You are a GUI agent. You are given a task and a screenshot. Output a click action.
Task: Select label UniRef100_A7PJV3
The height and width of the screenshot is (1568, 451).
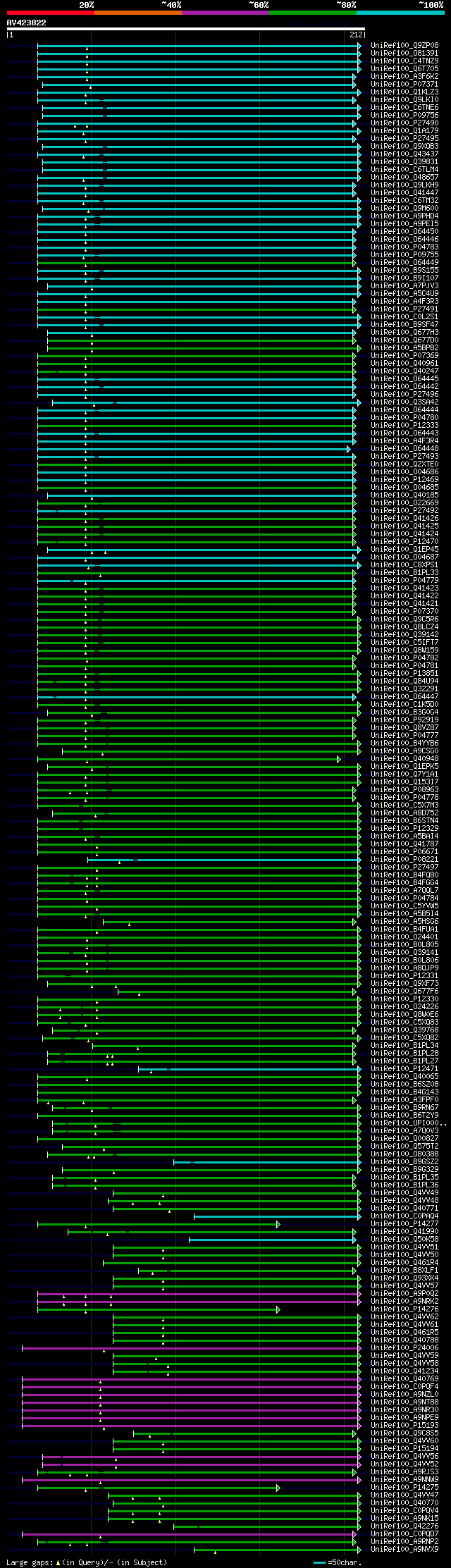tap(404, 286)
